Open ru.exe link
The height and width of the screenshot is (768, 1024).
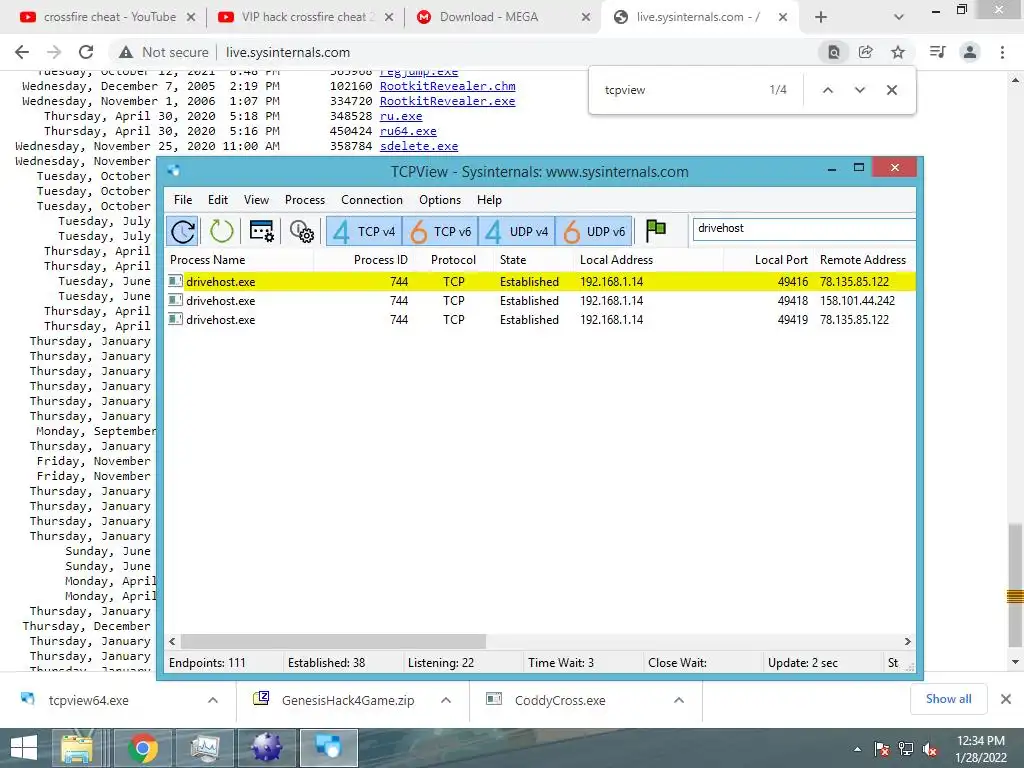coord(401,116)
